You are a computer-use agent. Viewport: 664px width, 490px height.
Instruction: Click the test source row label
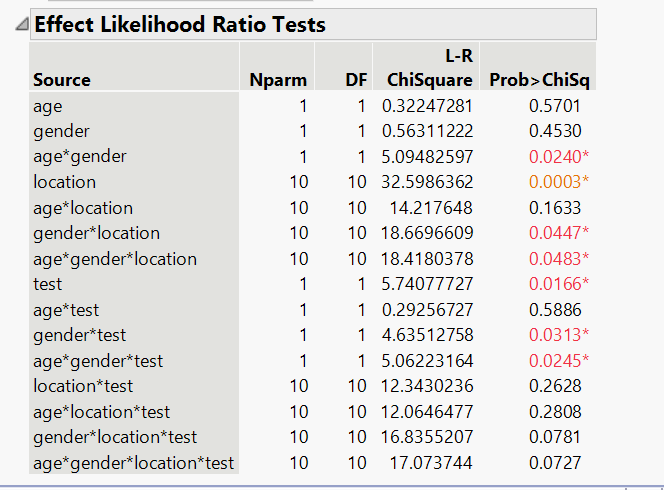pyautogui.click(x=47, y=284)
